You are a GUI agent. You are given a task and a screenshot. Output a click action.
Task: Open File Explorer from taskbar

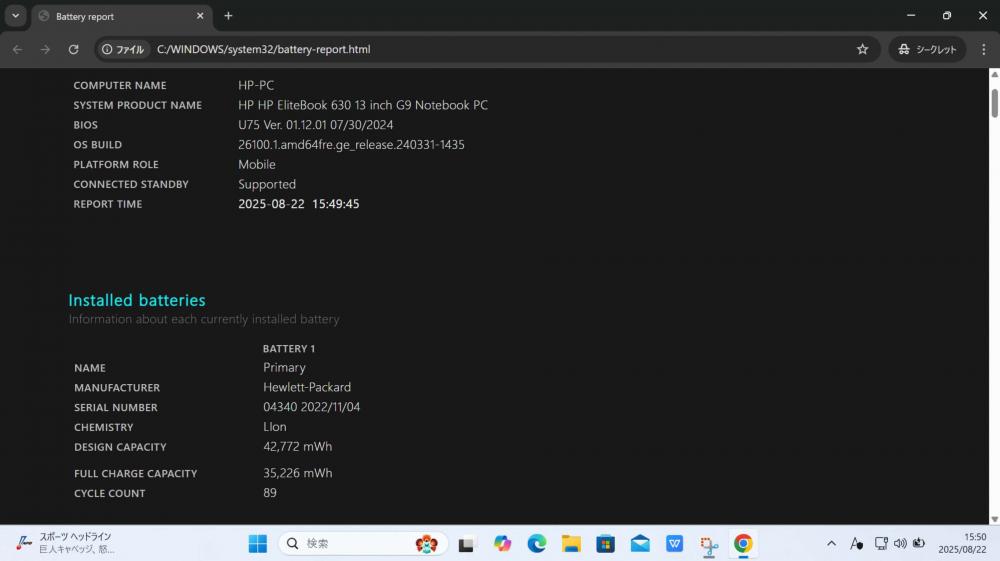point(571,543)
